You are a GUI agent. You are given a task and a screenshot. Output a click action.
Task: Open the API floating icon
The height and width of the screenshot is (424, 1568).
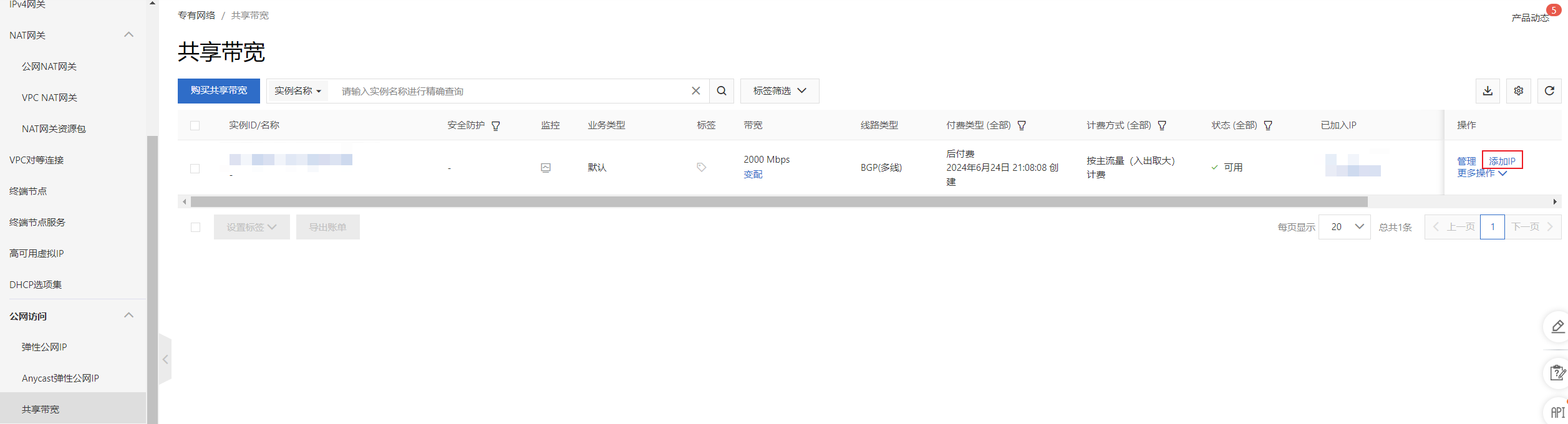point(1557,412)
